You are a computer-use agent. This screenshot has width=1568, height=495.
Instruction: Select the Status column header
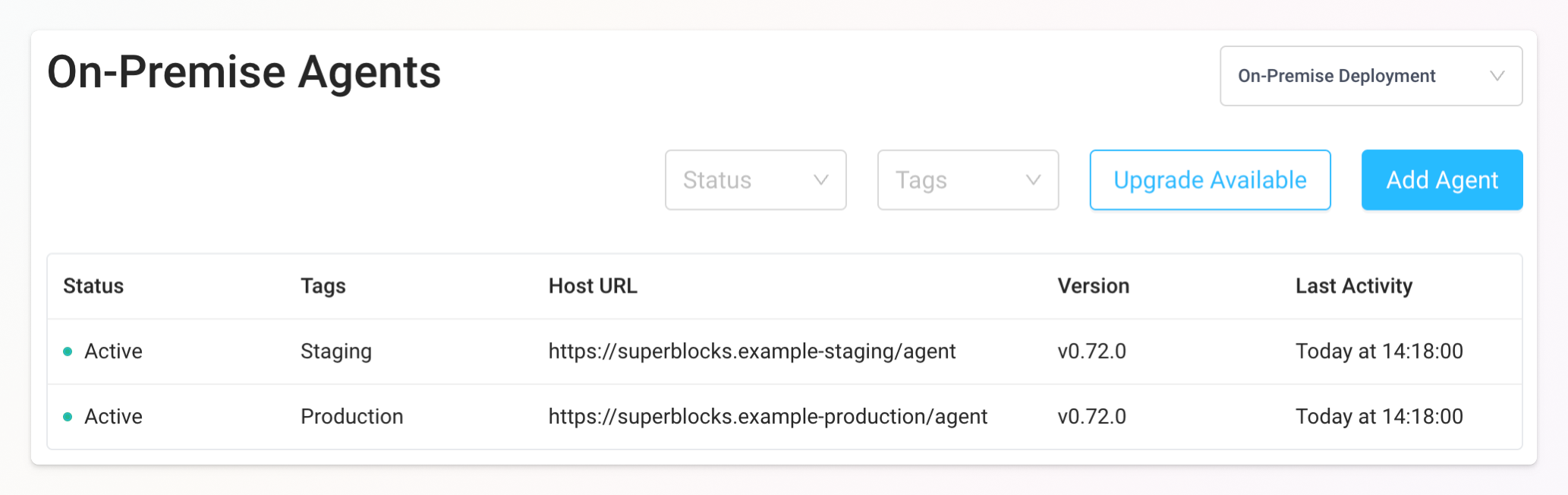click(x=93, y=286)
